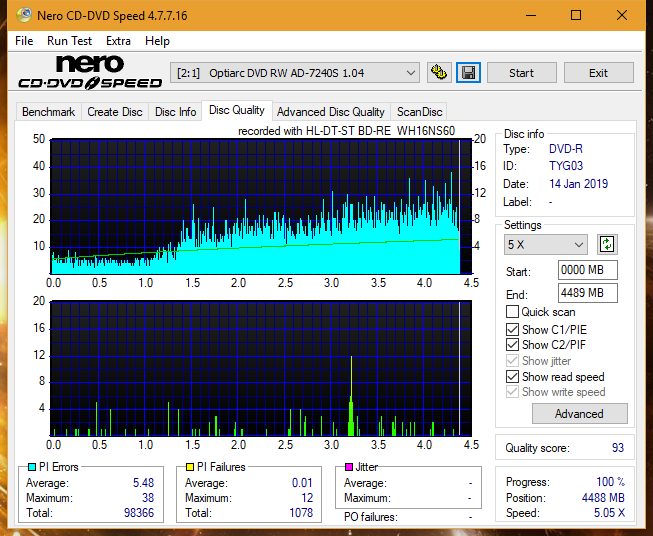Click the PI Errors chart area
The width and height of the screenshot is (653, 536).
point(261,207)
